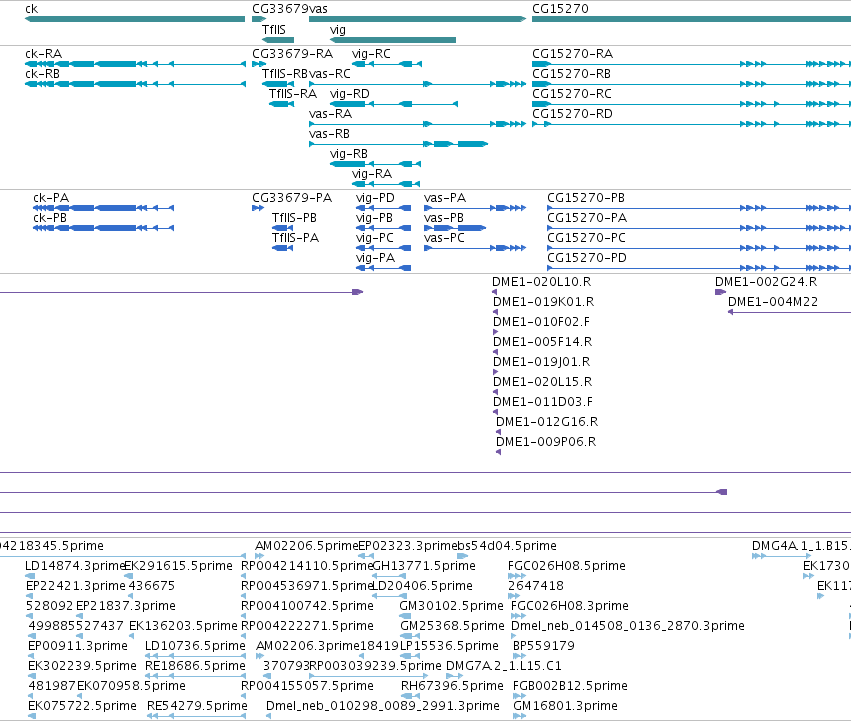Screen dimensions: 851x721
Task: Click the CG15270-RA transcript label
Action: tap(573, 54)
